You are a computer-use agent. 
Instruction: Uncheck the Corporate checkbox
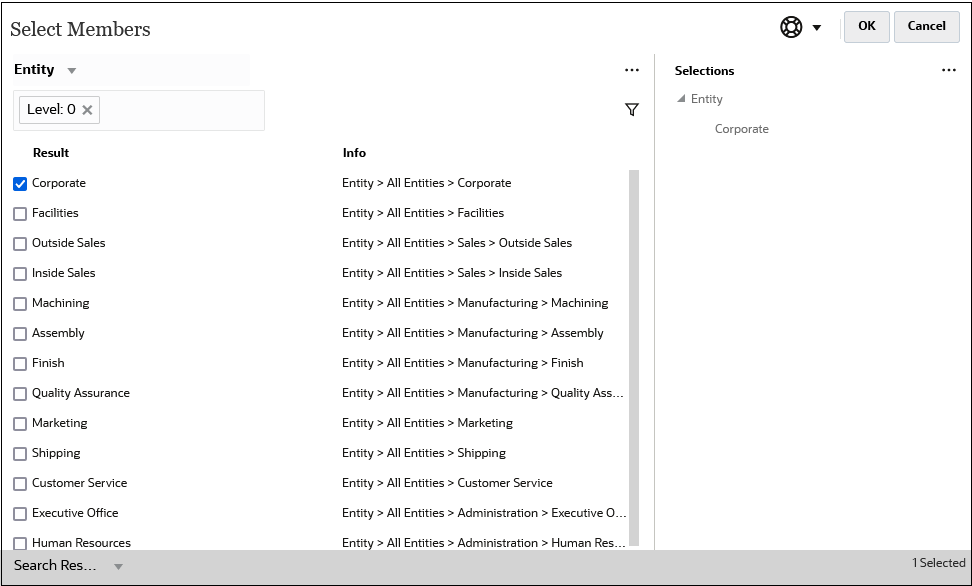[20, 184]
